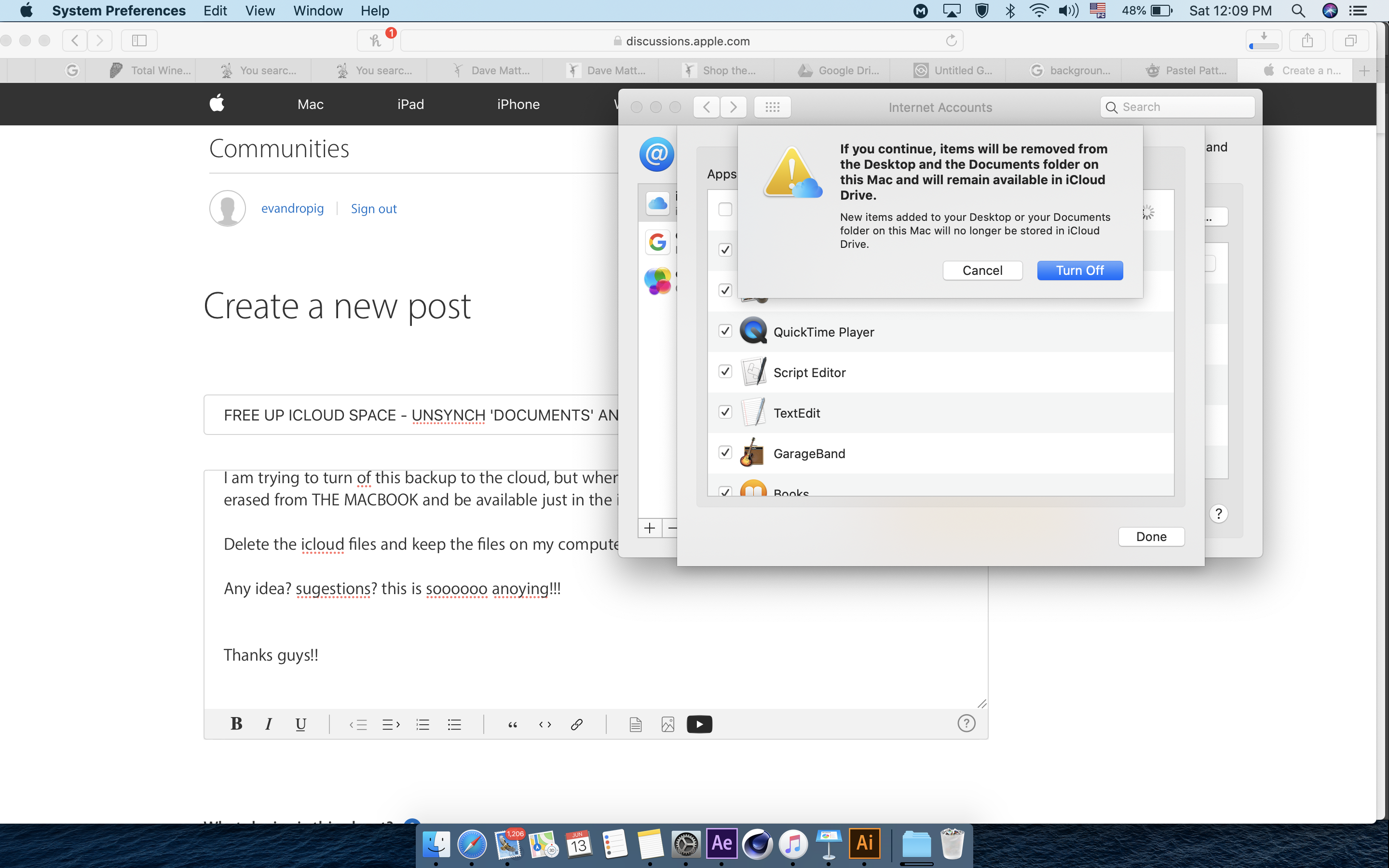
Task: Click the Sign out link
Action: (374, 209)
